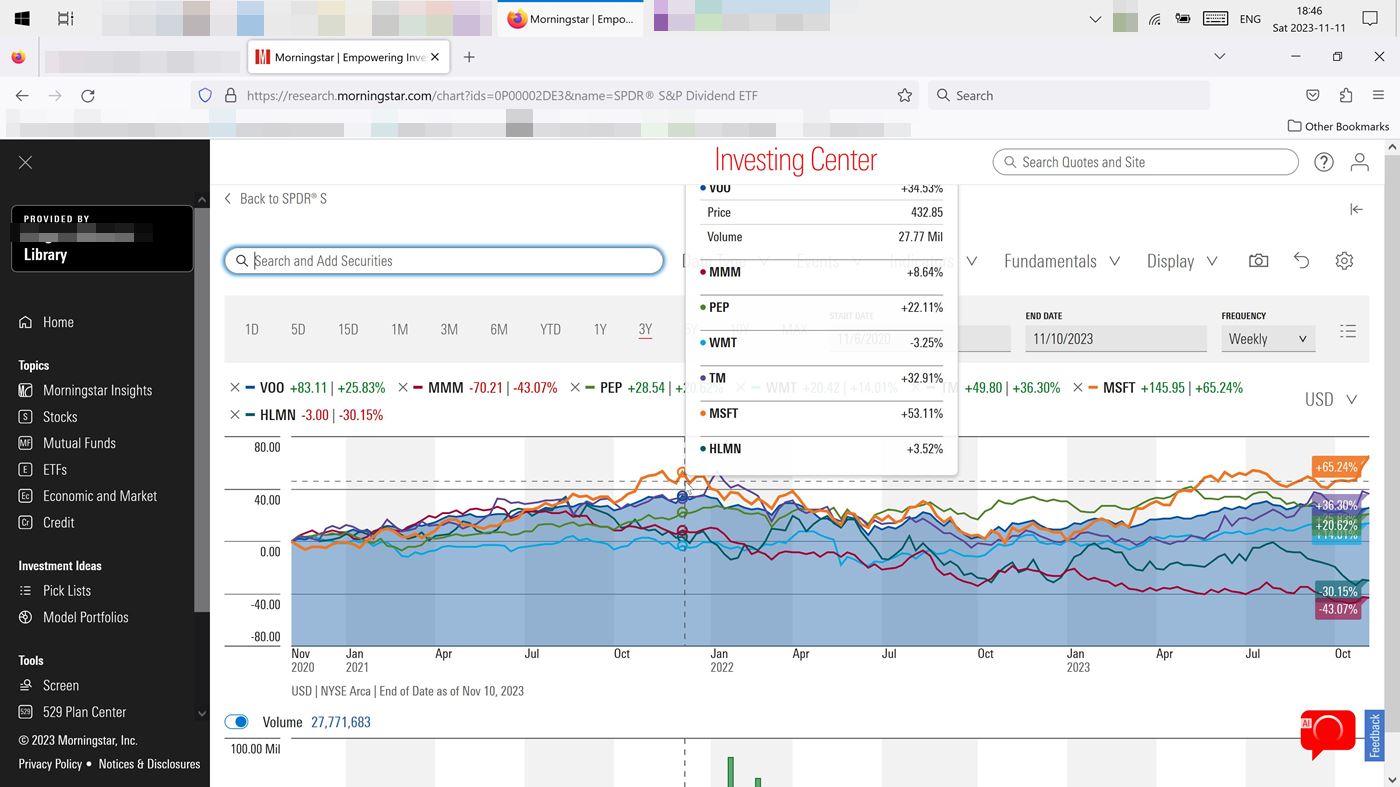Remove VOO from the comparison

coord(235,388)
